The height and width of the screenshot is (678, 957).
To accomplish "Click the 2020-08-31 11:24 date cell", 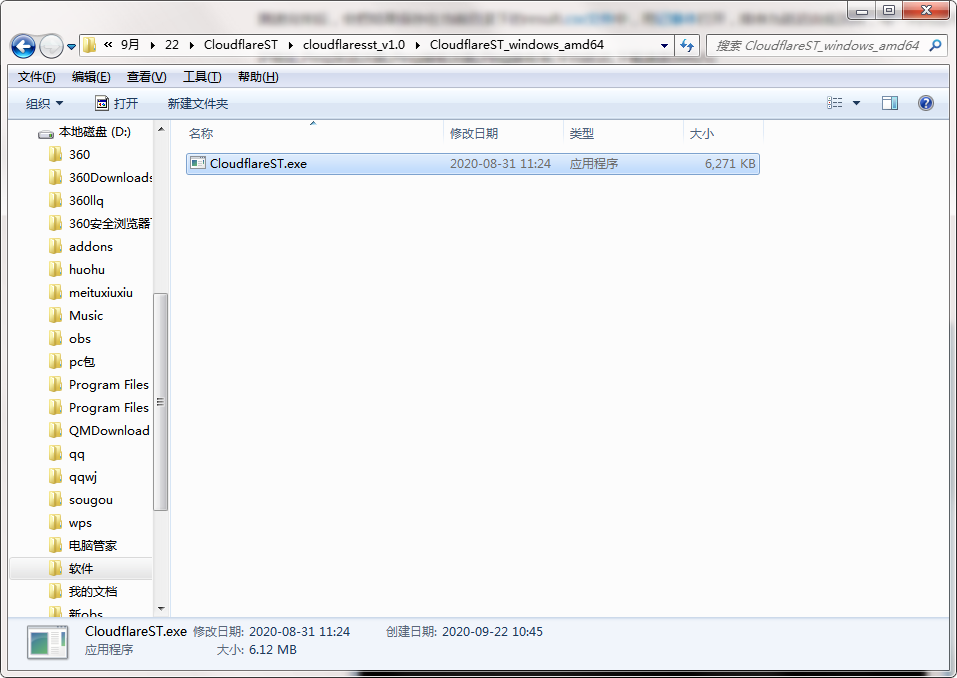I will point(500,164).
